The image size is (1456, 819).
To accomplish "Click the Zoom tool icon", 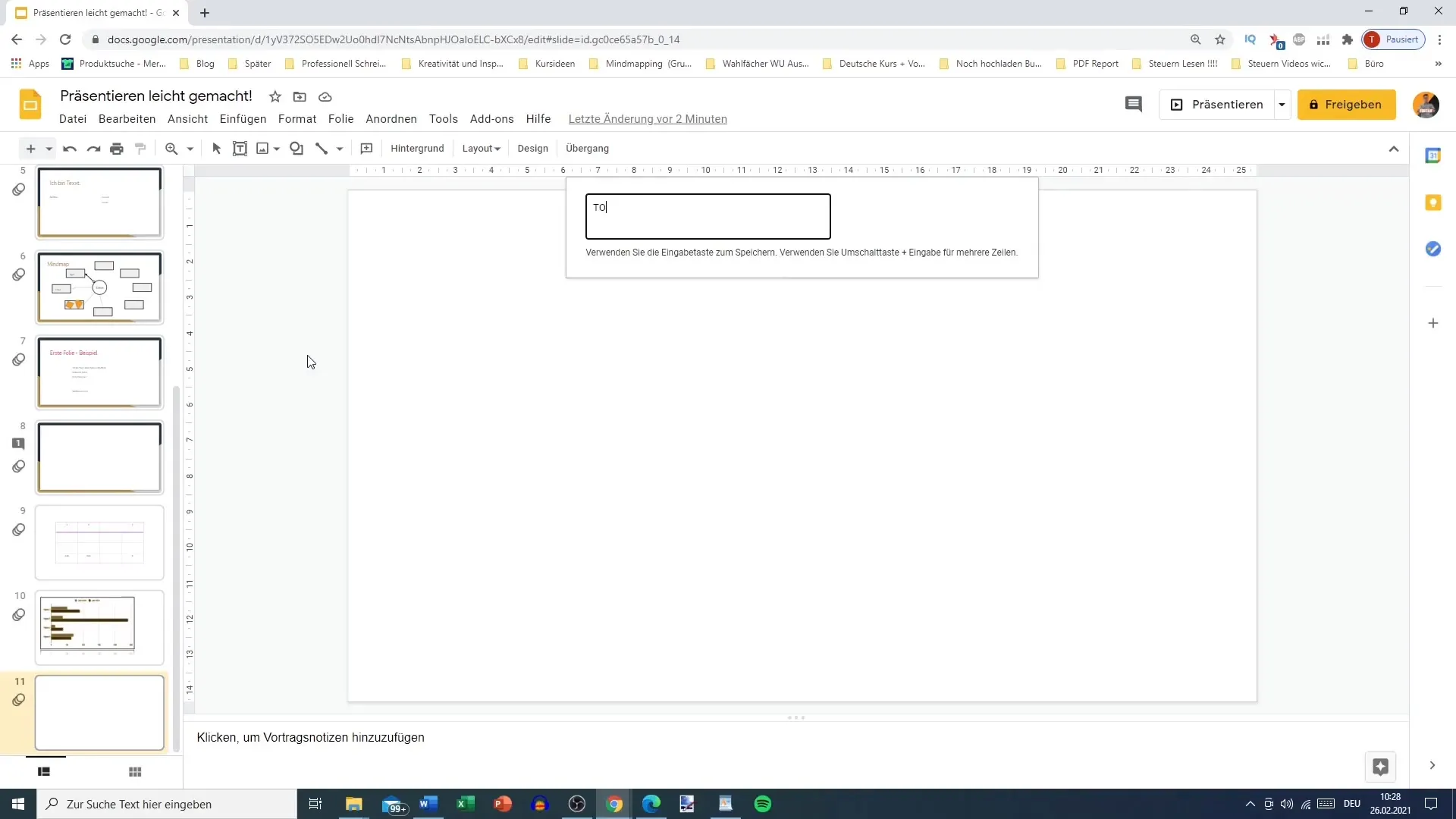I will click(171, 148).
